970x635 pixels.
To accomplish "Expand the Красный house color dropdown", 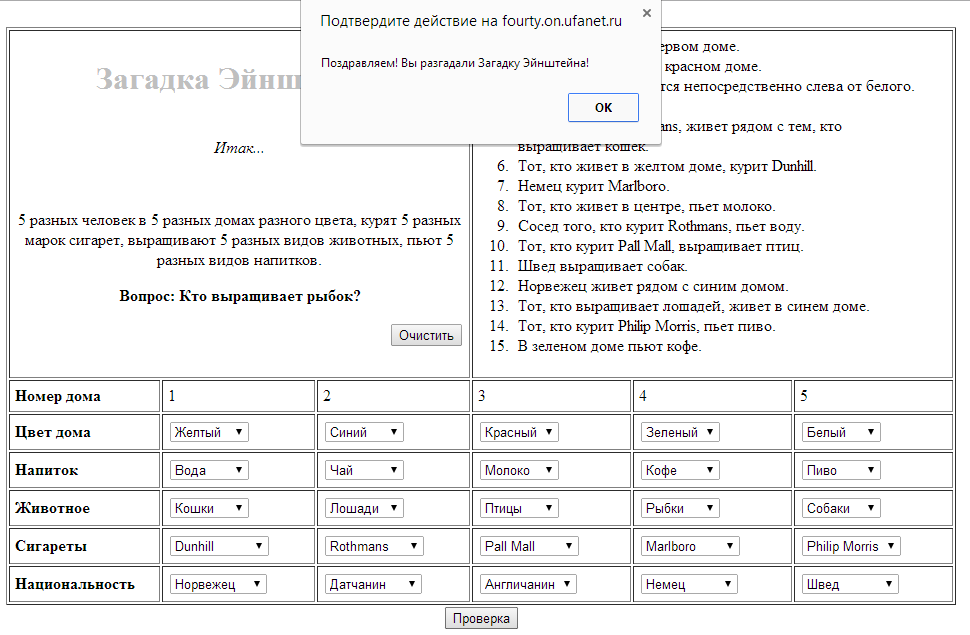I will [x=519, y=432].
